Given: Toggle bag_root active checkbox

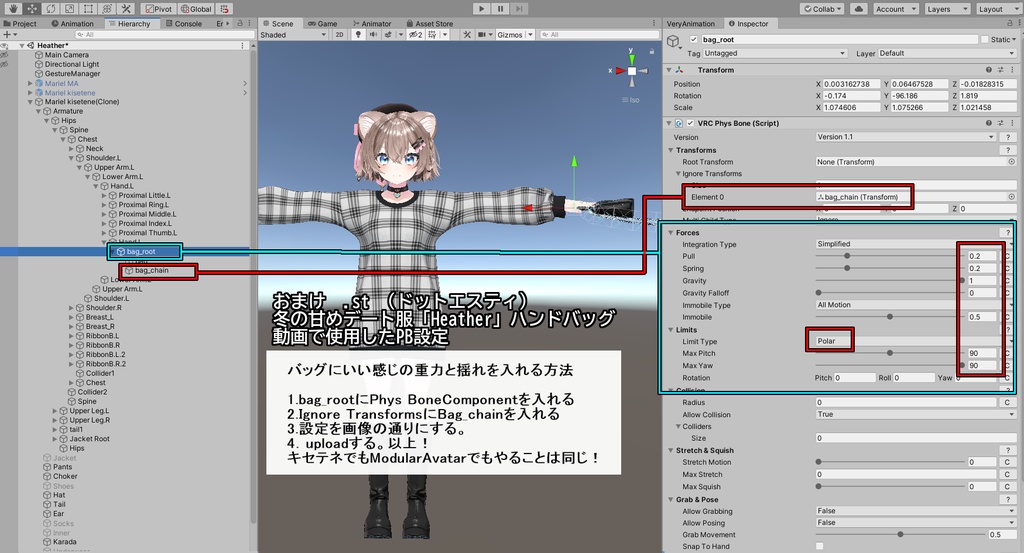Looking at the screenshot, I should click(x=694, y=40).
